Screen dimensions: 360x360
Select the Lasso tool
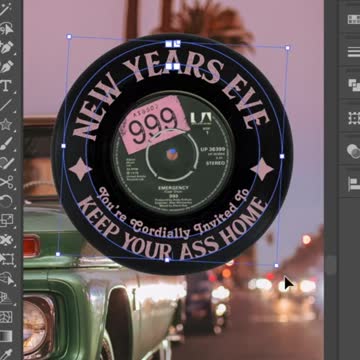6,29
